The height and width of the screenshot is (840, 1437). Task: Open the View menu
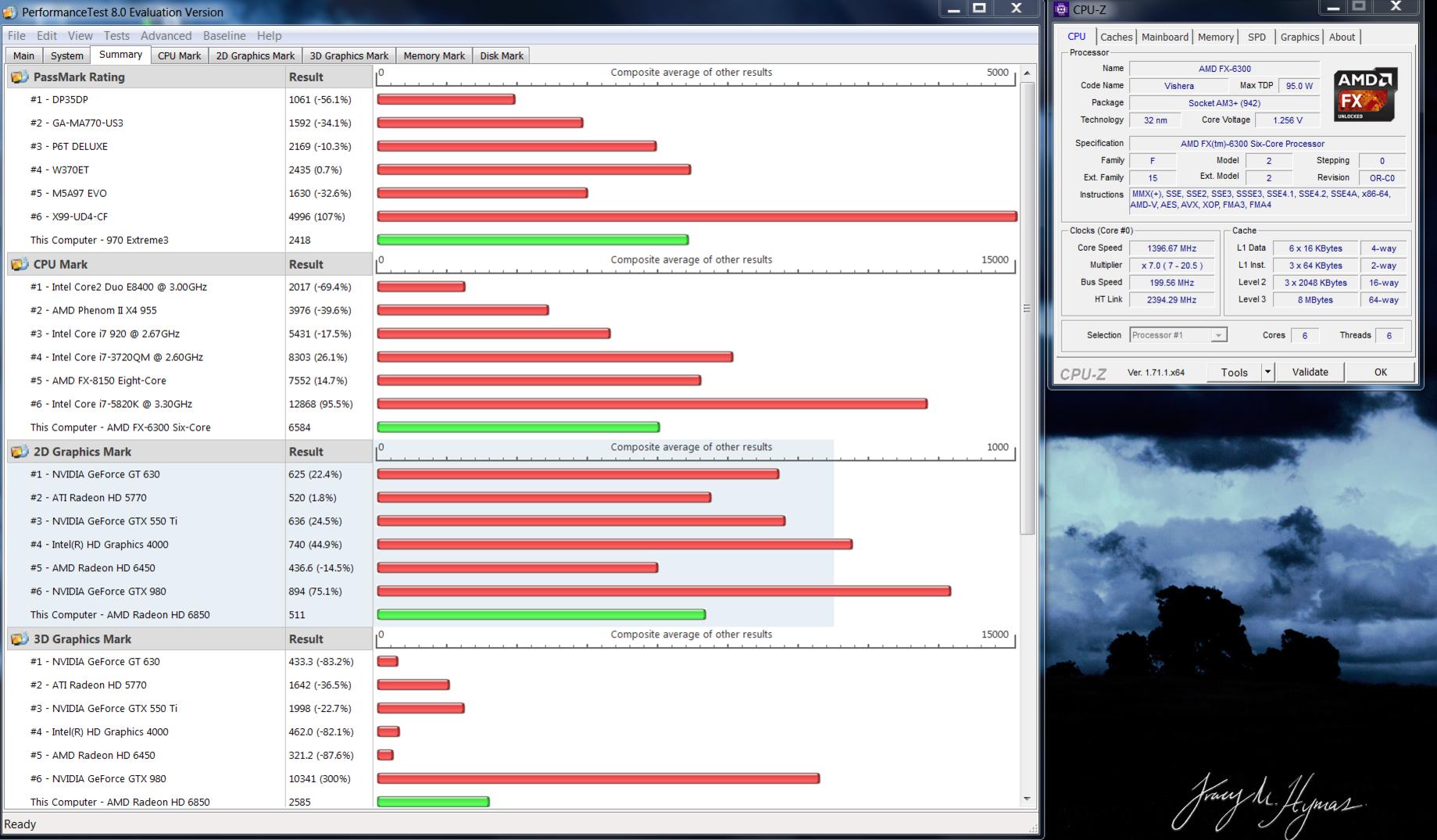coord(80,35)
